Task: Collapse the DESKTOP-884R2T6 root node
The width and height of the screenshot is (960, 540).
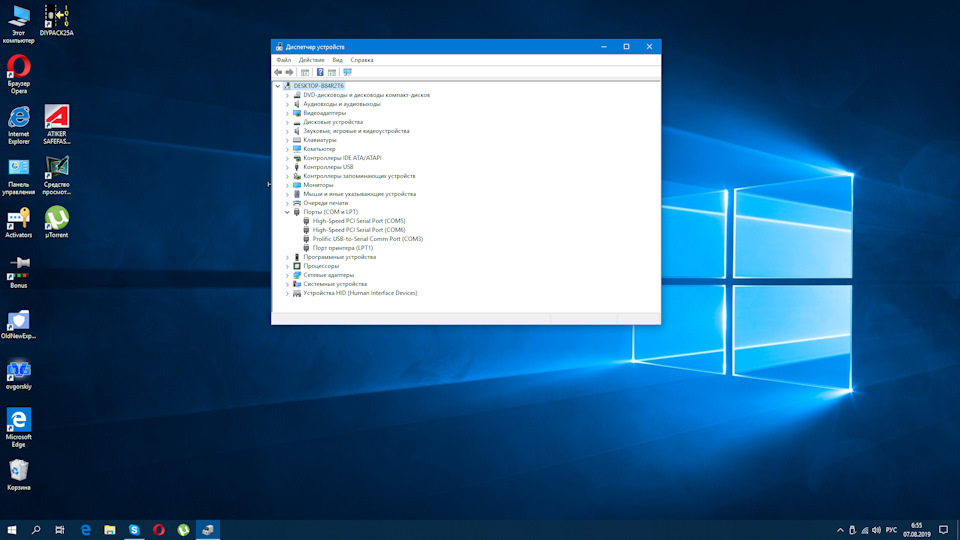Action: (x=278, y=86)
